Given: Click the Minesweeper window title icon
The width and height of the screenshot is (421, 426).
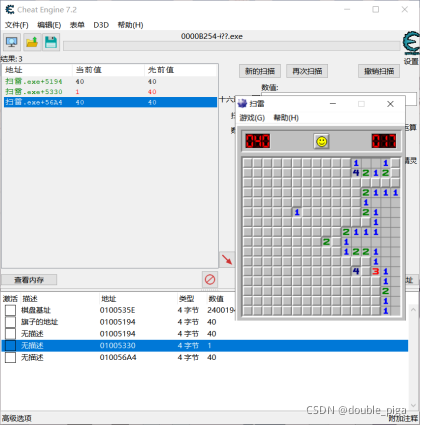Looking at the screenshot, I should (x=242, y=104).
